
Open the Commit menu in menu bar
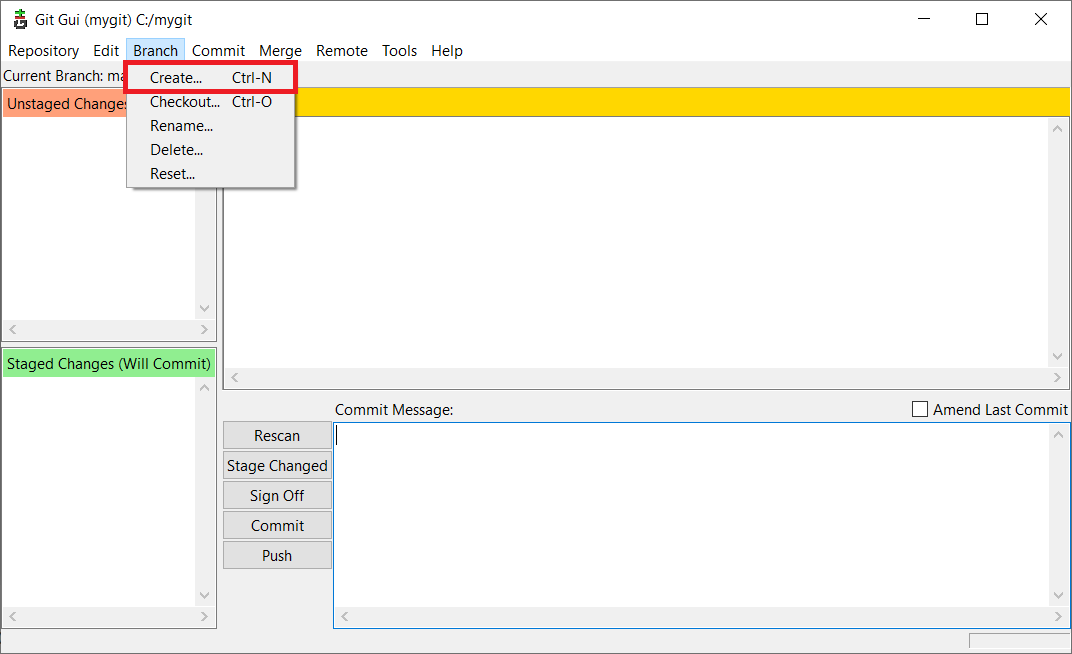coord(218,51)
